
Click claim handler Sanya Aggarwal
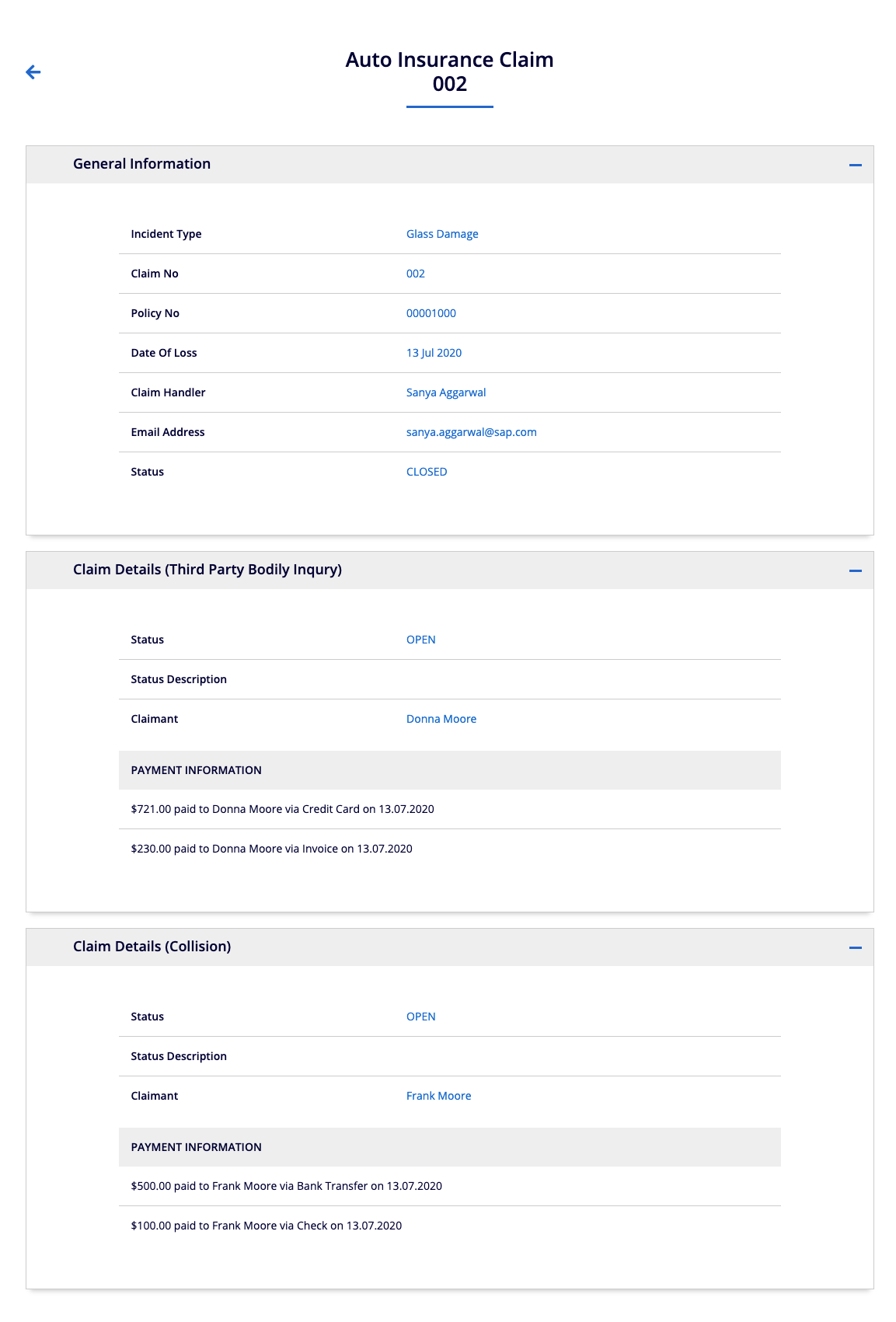tap(445, 392)
